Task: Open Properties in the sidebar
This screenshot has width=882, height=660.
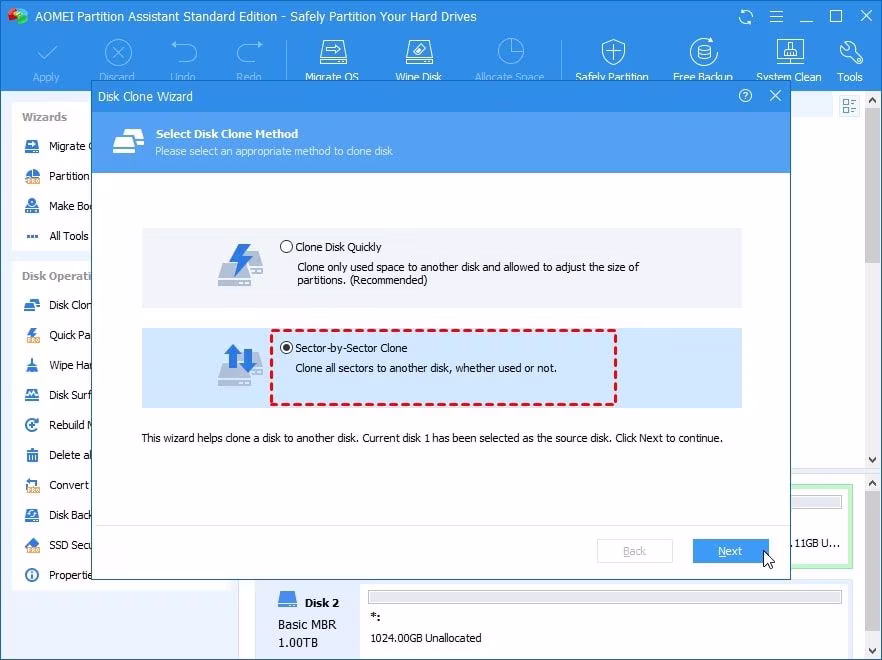Action: [x=57, y=574]
